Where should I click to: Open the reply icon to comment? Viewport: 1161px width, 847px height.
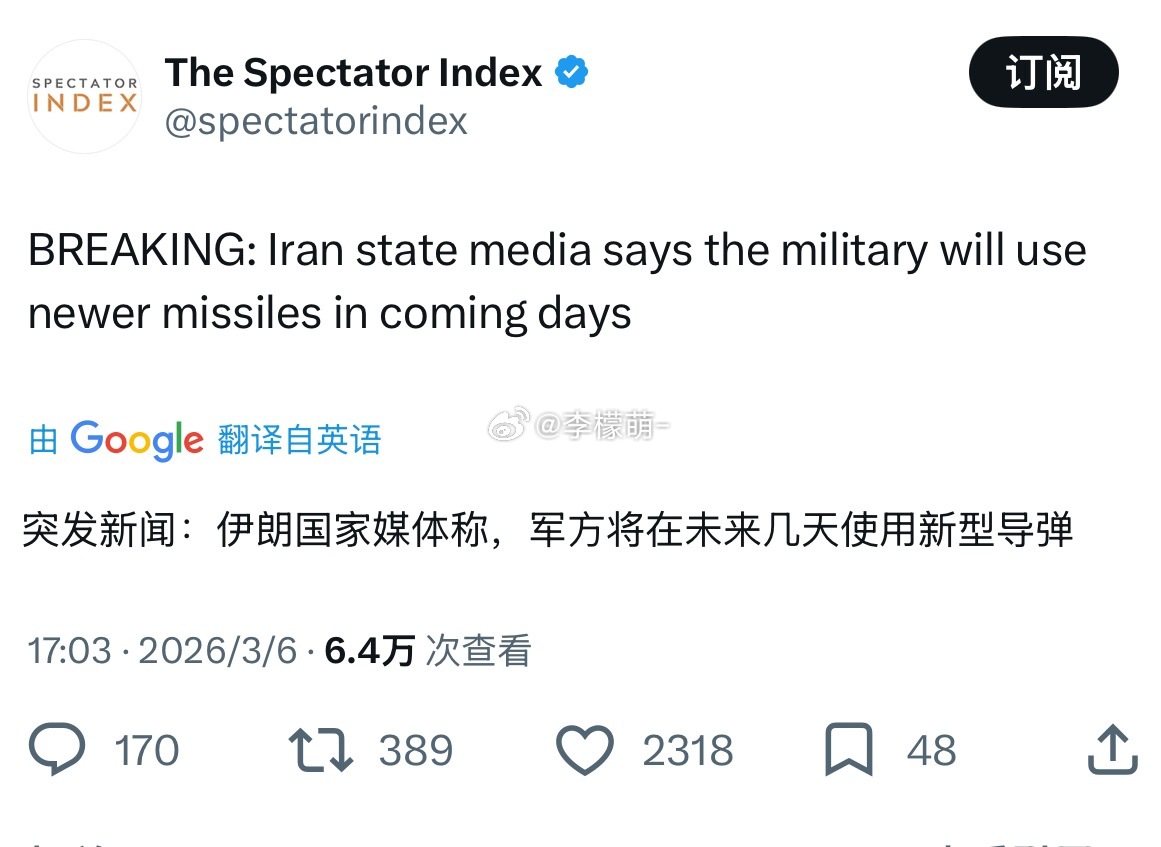[x=57, y=750]
